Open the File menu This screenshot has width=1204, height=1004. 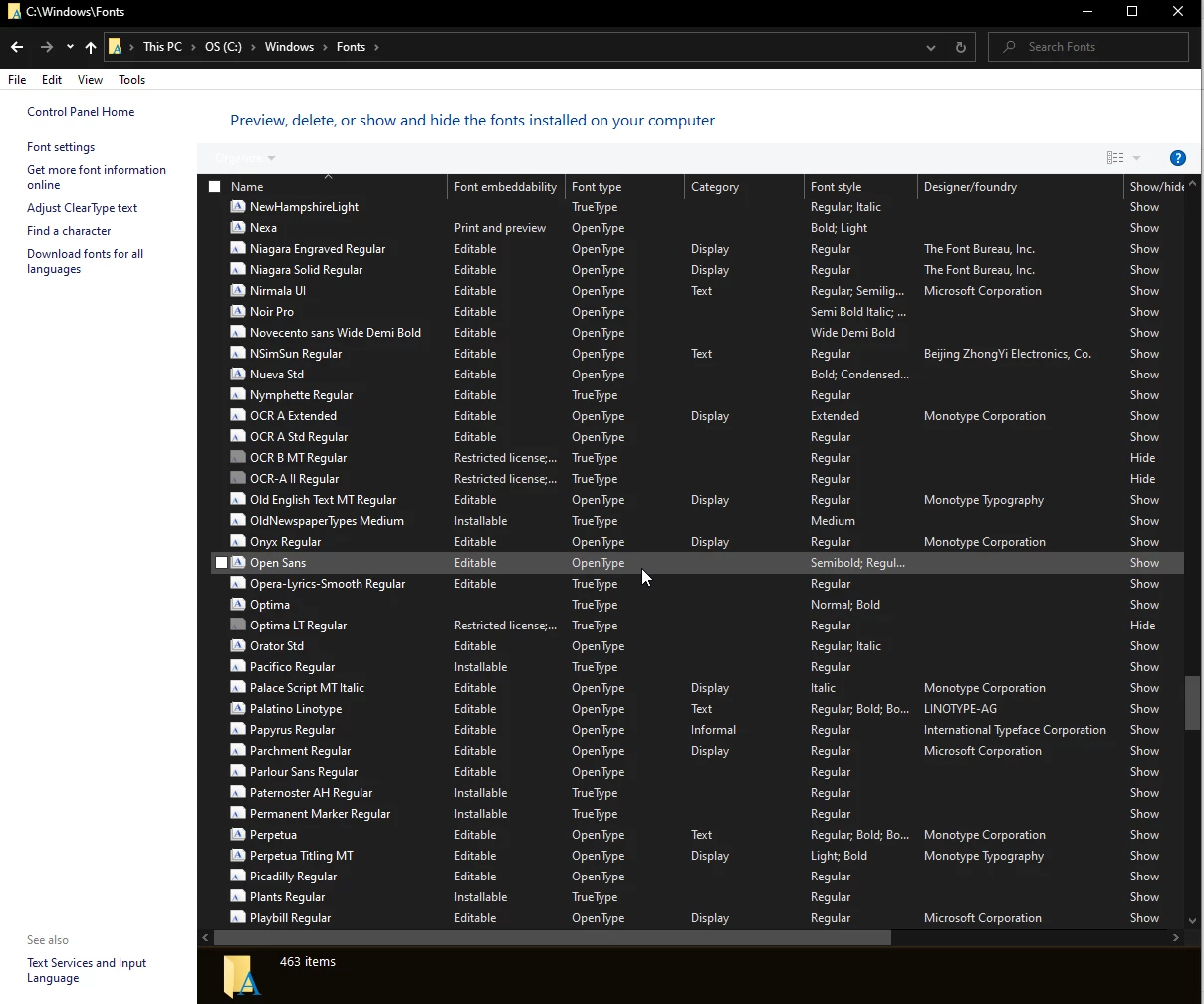tap(17, 80)
